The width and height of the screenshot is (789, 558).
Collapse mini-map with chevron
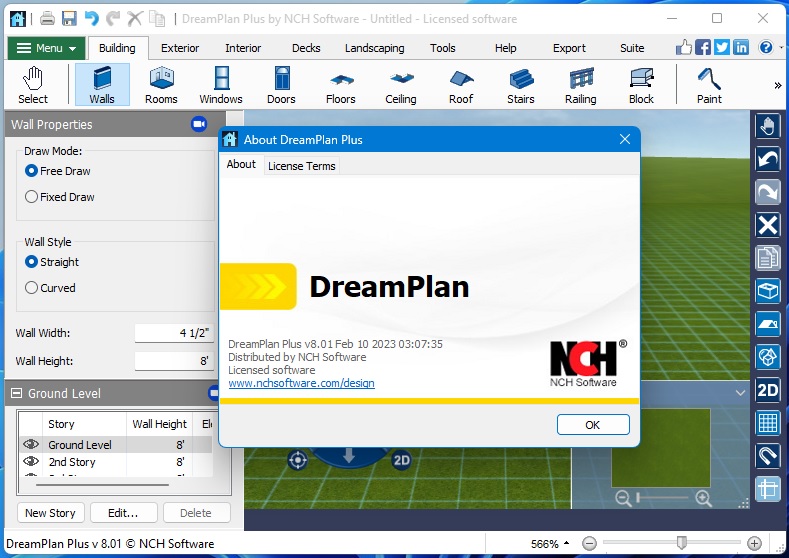[740, 393]
